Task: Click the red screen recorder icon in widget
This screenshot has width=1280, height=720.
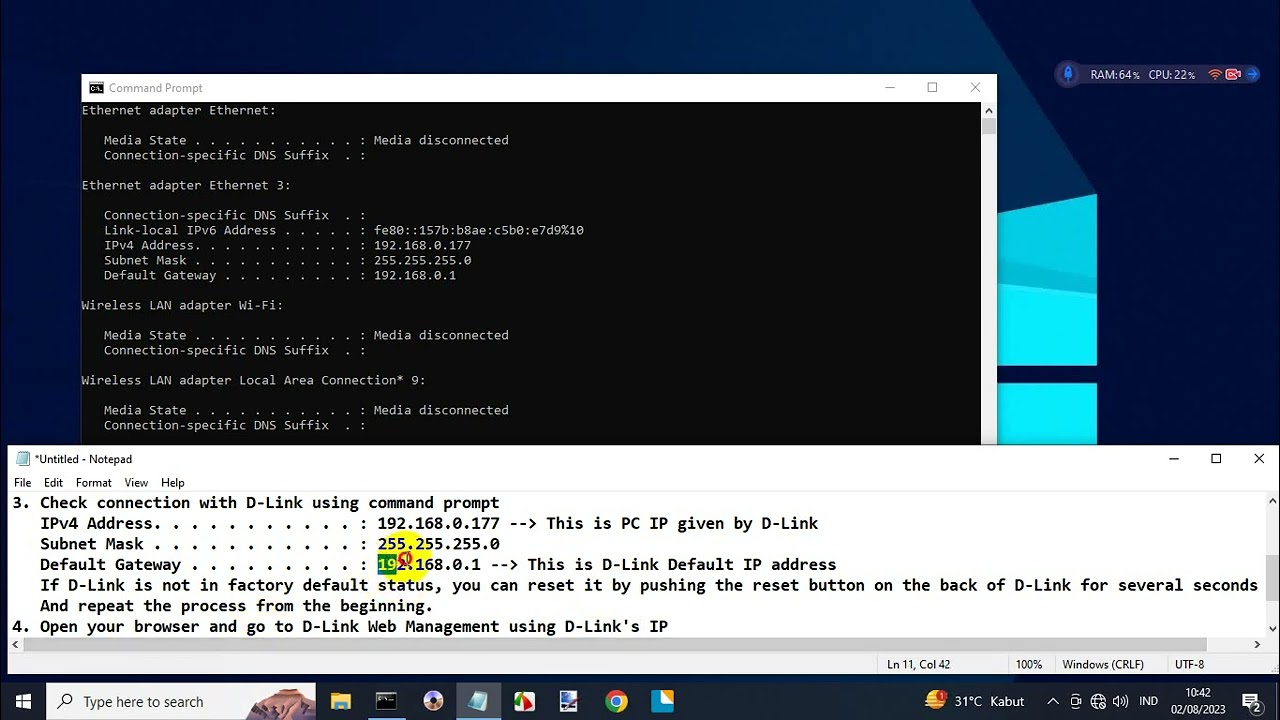Action: (1233, 74)
